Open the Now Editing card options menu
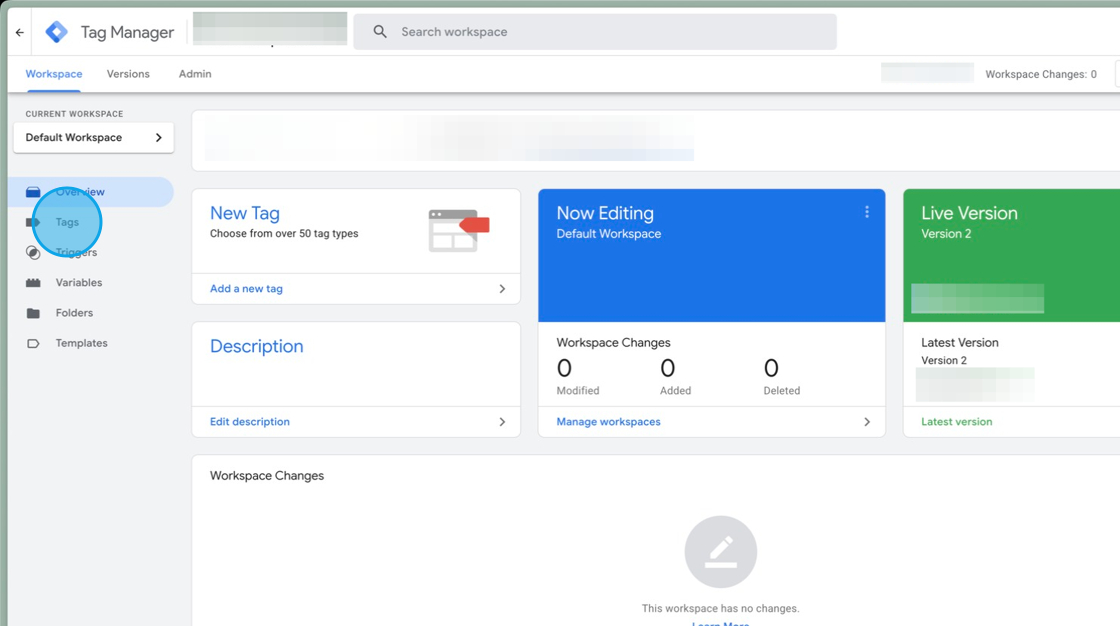Screen dimensions: 1120x626 (x=866, y=212)
